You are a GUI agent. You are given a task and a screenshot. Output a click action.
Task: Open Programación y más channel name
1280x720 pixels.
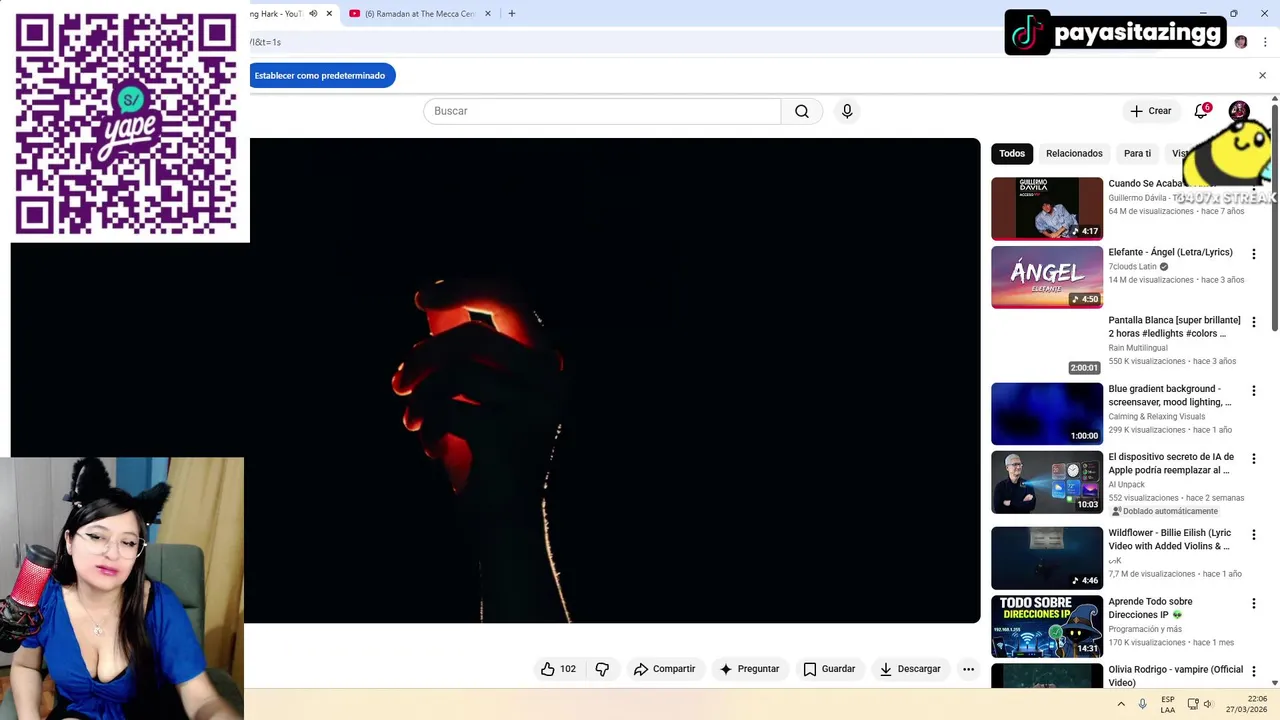tap(1145, 629)
